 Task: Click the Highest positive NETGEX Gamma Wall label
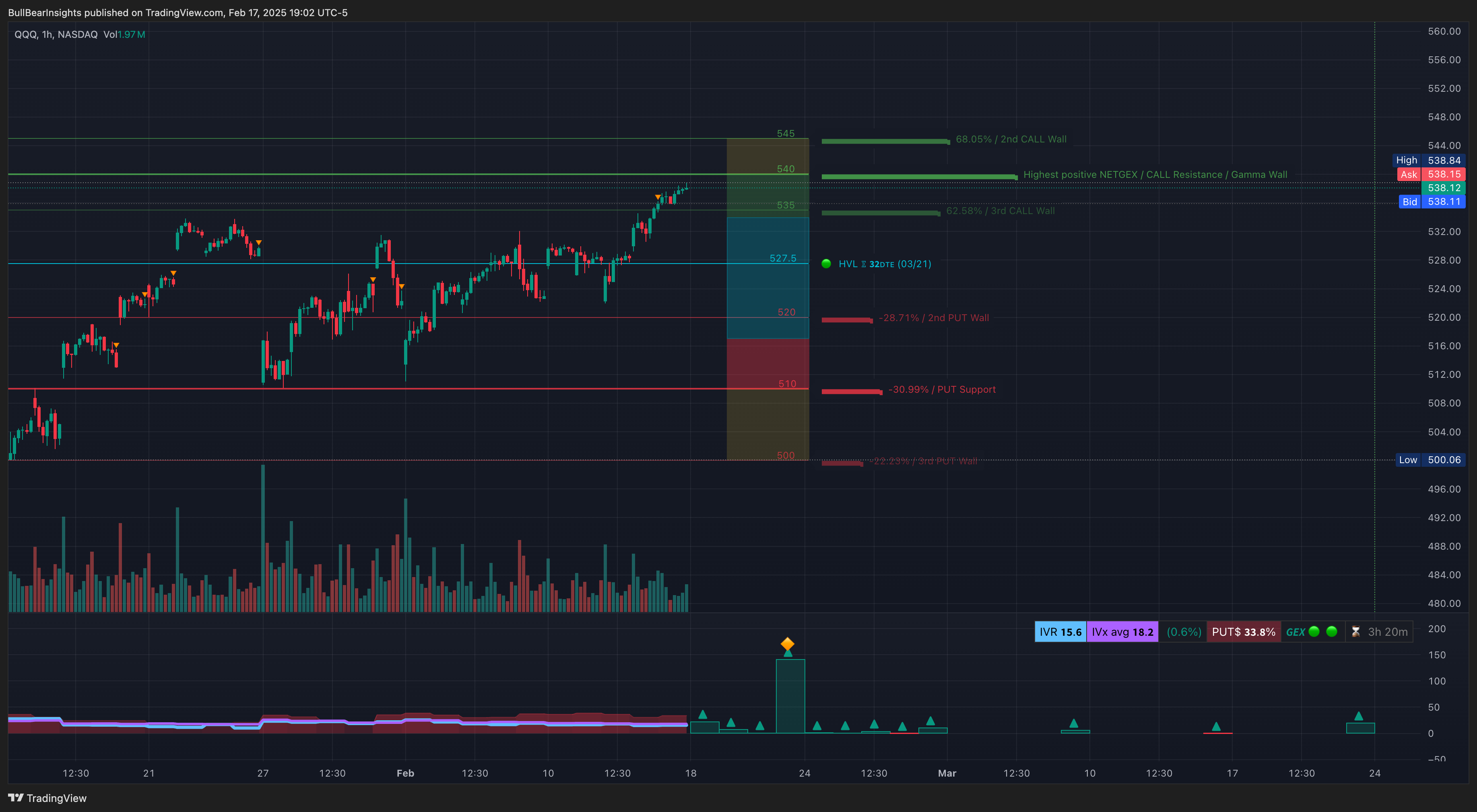click(1155, 174)
